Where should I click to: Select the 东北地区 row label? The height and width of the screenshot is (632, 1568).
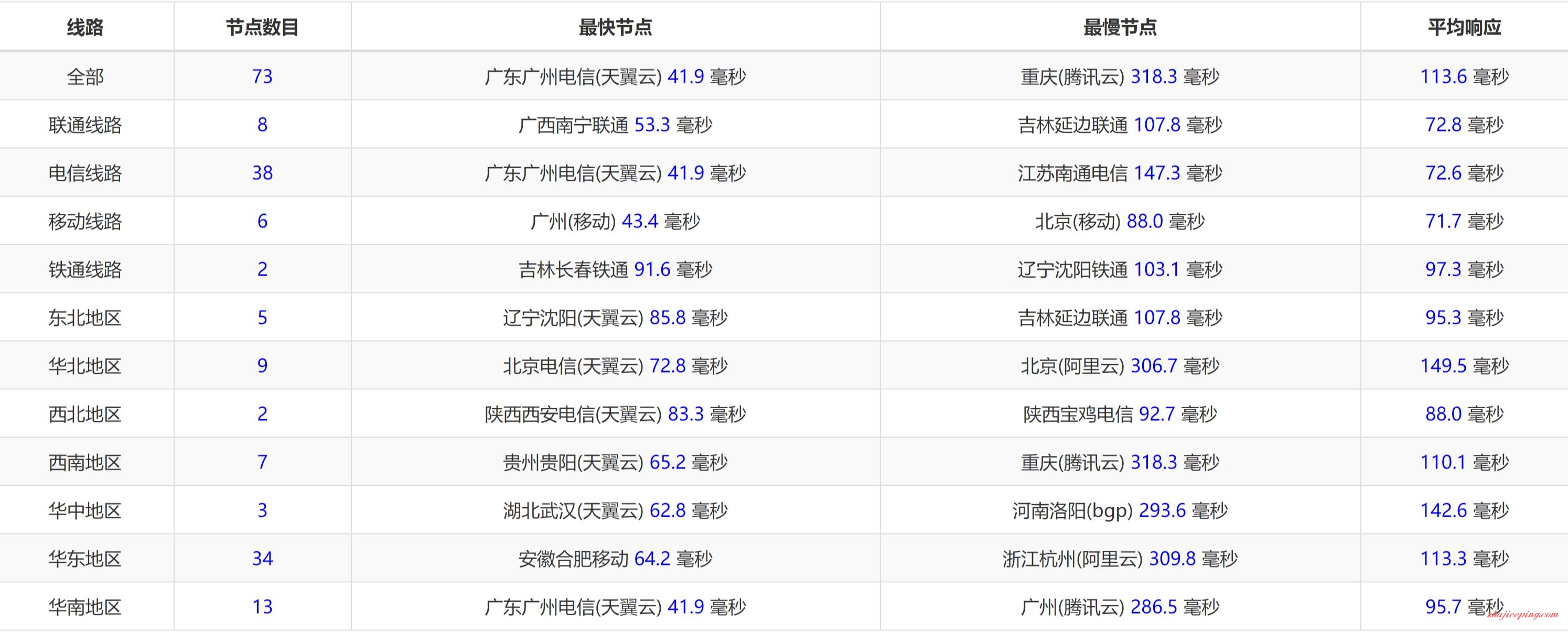point(85,318)
